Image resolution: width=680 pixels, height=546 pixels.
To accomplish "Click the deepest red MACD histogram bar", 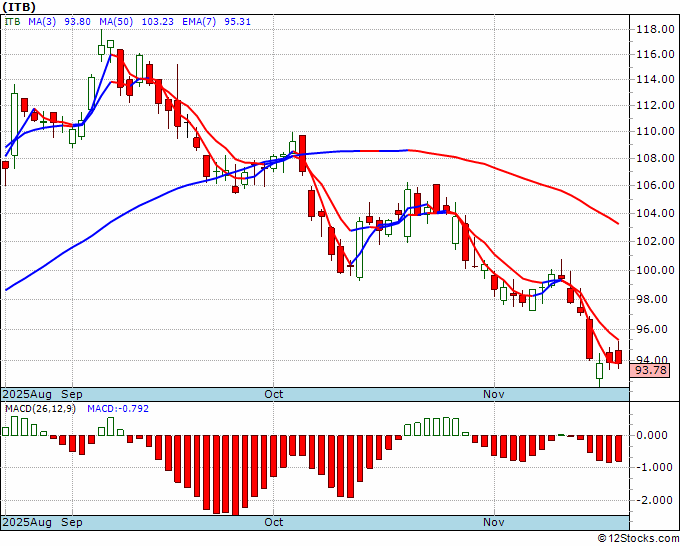I will point(235,475).
